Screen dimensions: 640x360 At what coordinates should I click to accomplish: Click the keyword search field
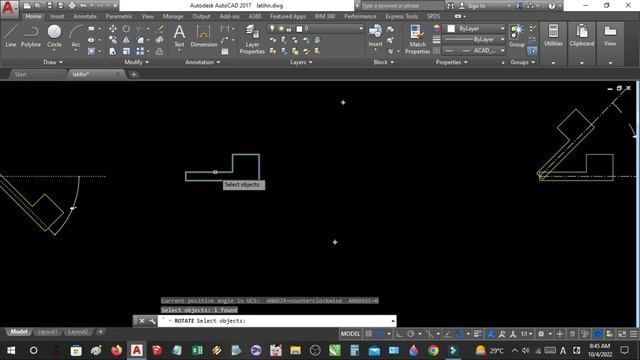pyautogui.click(x=402, y=6)
